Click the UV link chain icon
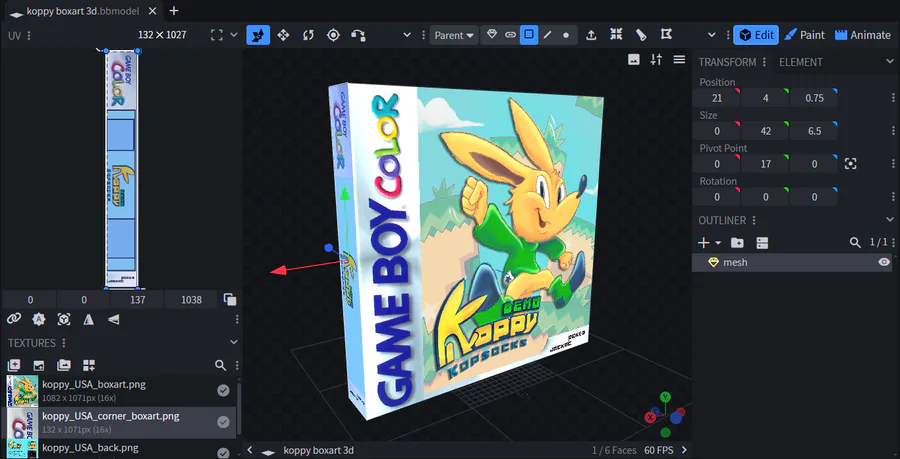The width and height of the screenshot is (900, 459). [x=13, y=319]
